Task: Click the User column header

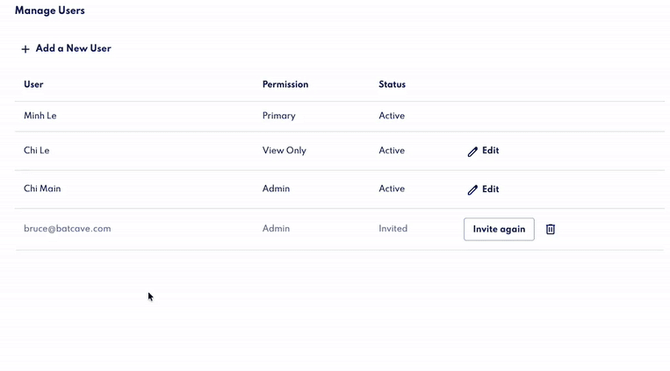Action: tap(33, 84)
